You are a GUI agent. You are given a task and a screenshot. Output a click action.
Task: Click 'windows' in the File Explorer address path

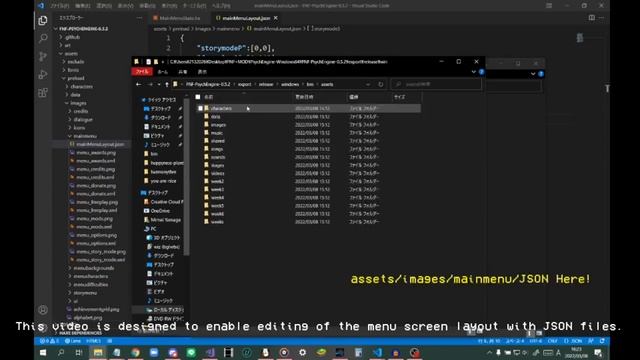point(290,84)
